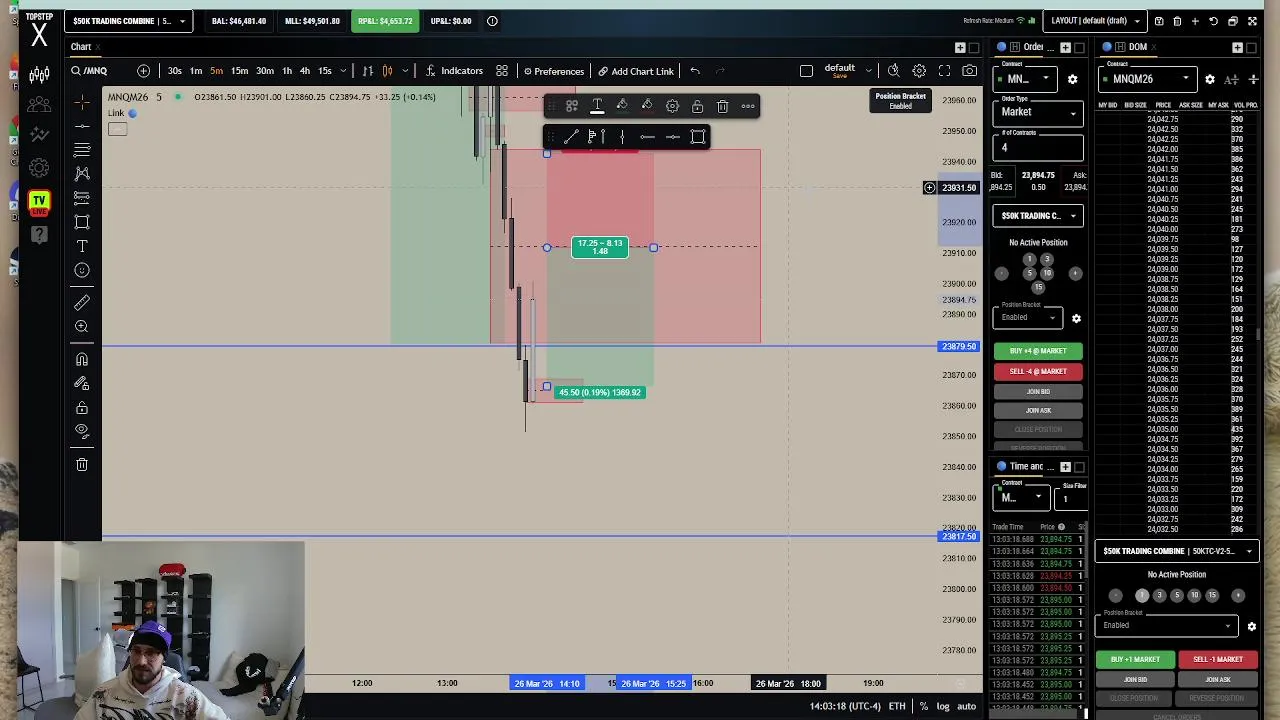Viewport: 1280px width, 720px height.
Task: Select the long/short position tool
Action: [82, 197]
